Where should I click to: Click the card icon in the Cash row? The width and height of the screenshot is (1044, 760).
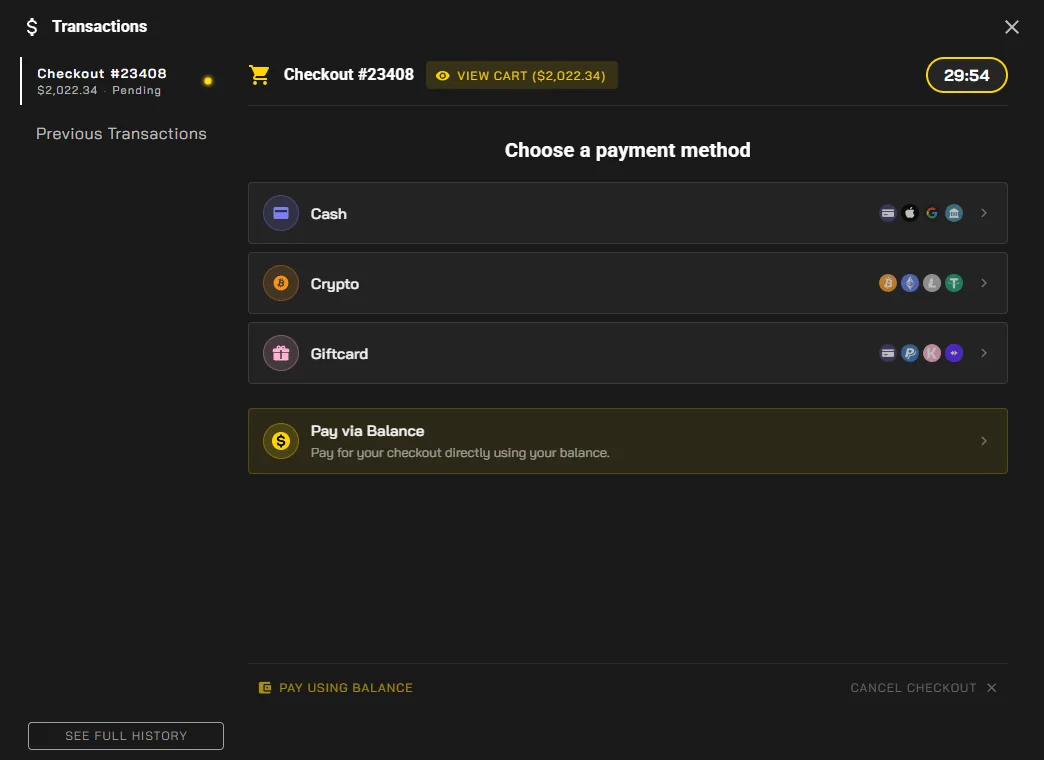coord(888,213)
